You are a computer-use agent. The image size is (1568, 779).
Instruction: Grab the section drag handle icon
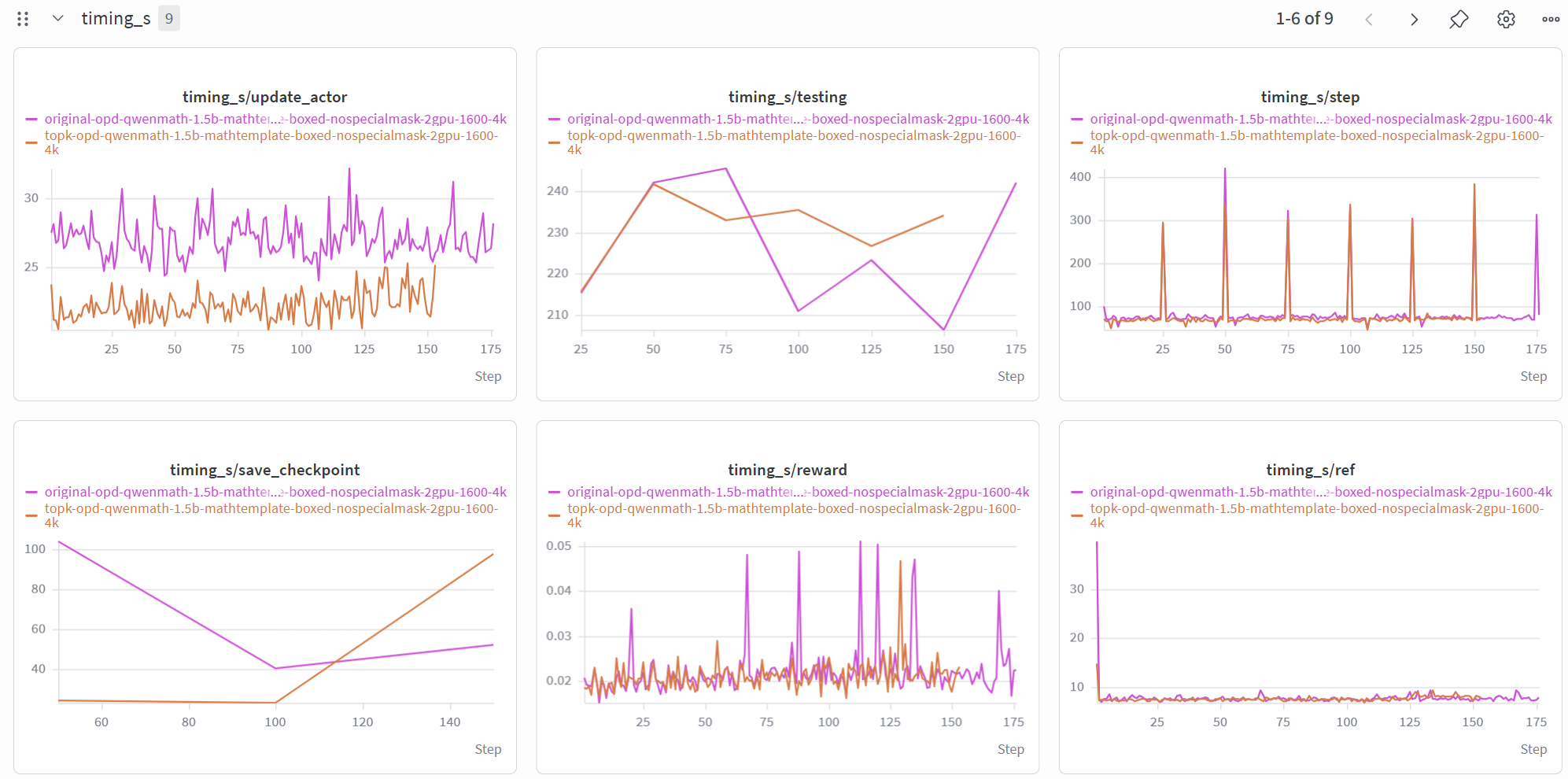pos(23,19)
